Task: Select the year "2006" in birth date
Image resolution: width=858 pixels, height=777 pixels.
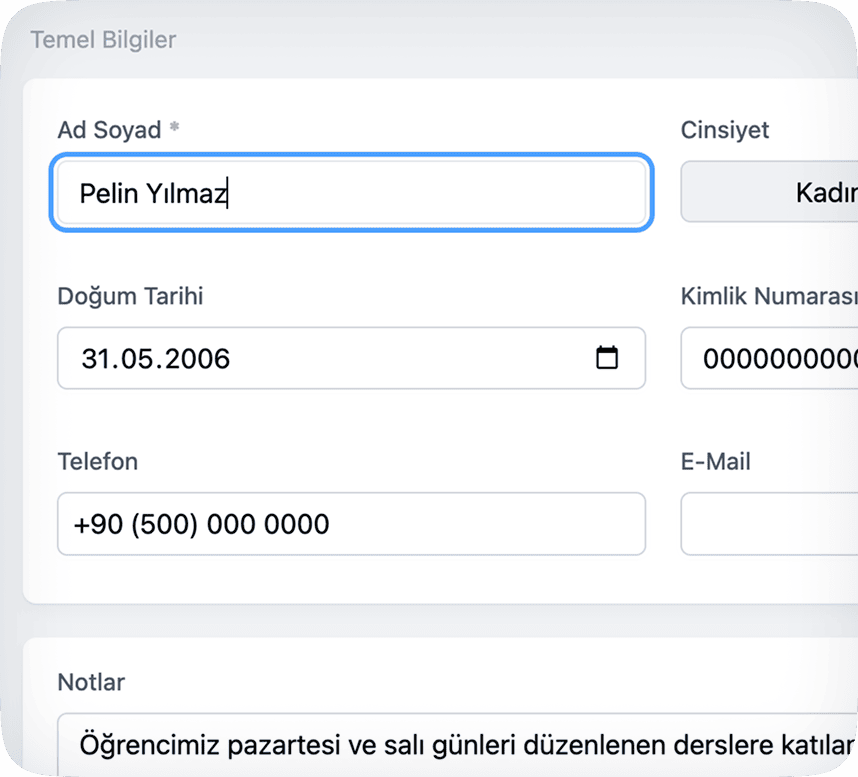Action: click(x=198, y=358)
